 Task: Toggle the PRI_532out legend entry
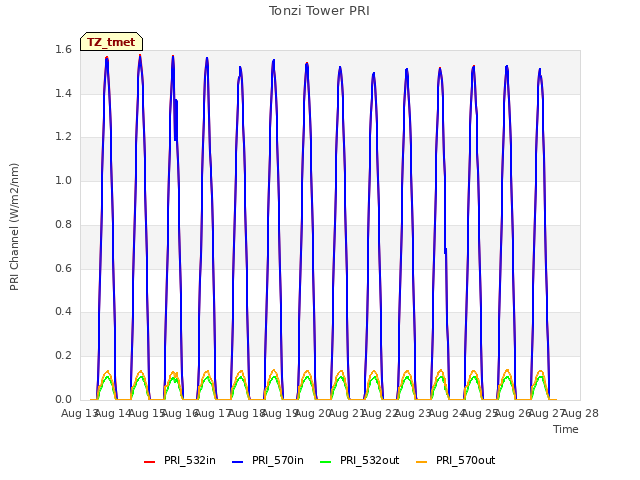point(360,460)
